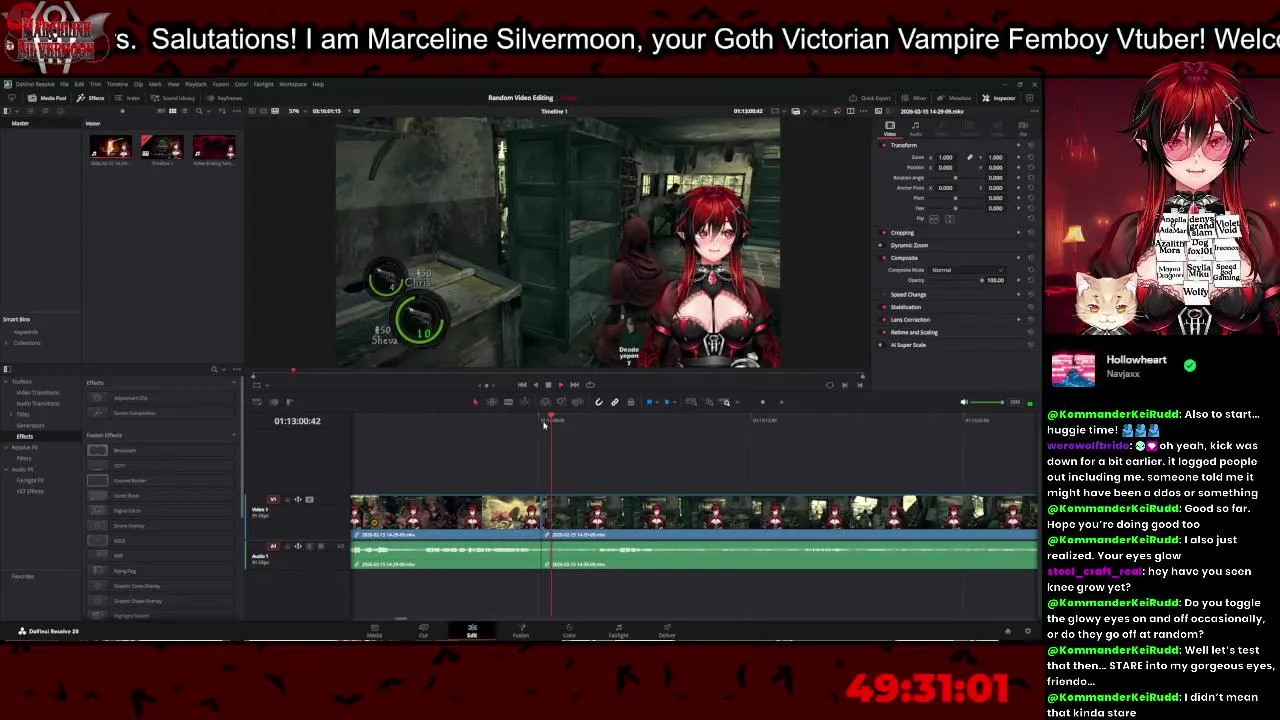Select the Trim Edit Mode tool
Image resolution: width=1280 pixels, height=720 pixels.
click(x=492, y=402)
